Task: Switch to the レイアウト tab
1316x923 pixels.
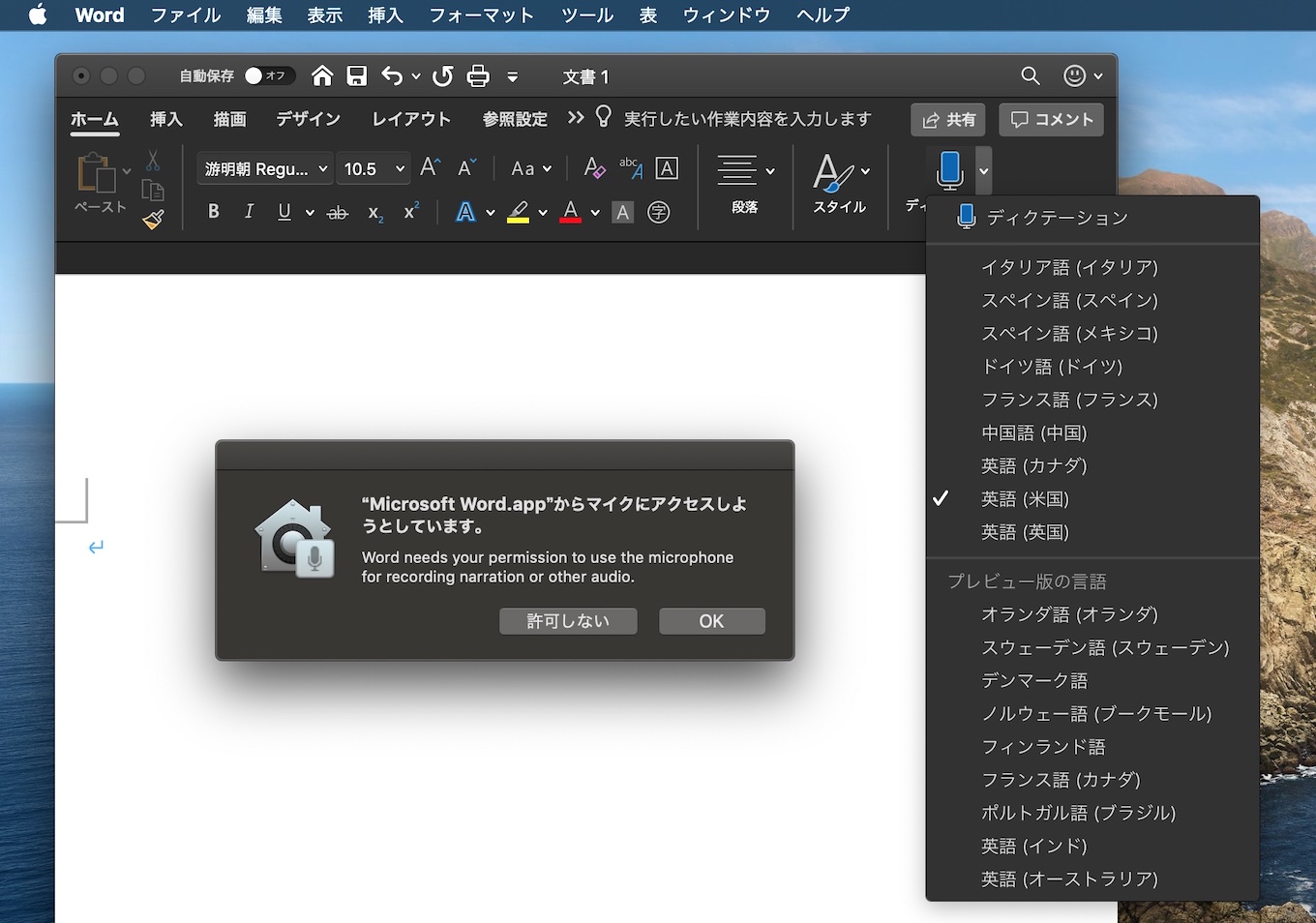Action: pos(411,119)
